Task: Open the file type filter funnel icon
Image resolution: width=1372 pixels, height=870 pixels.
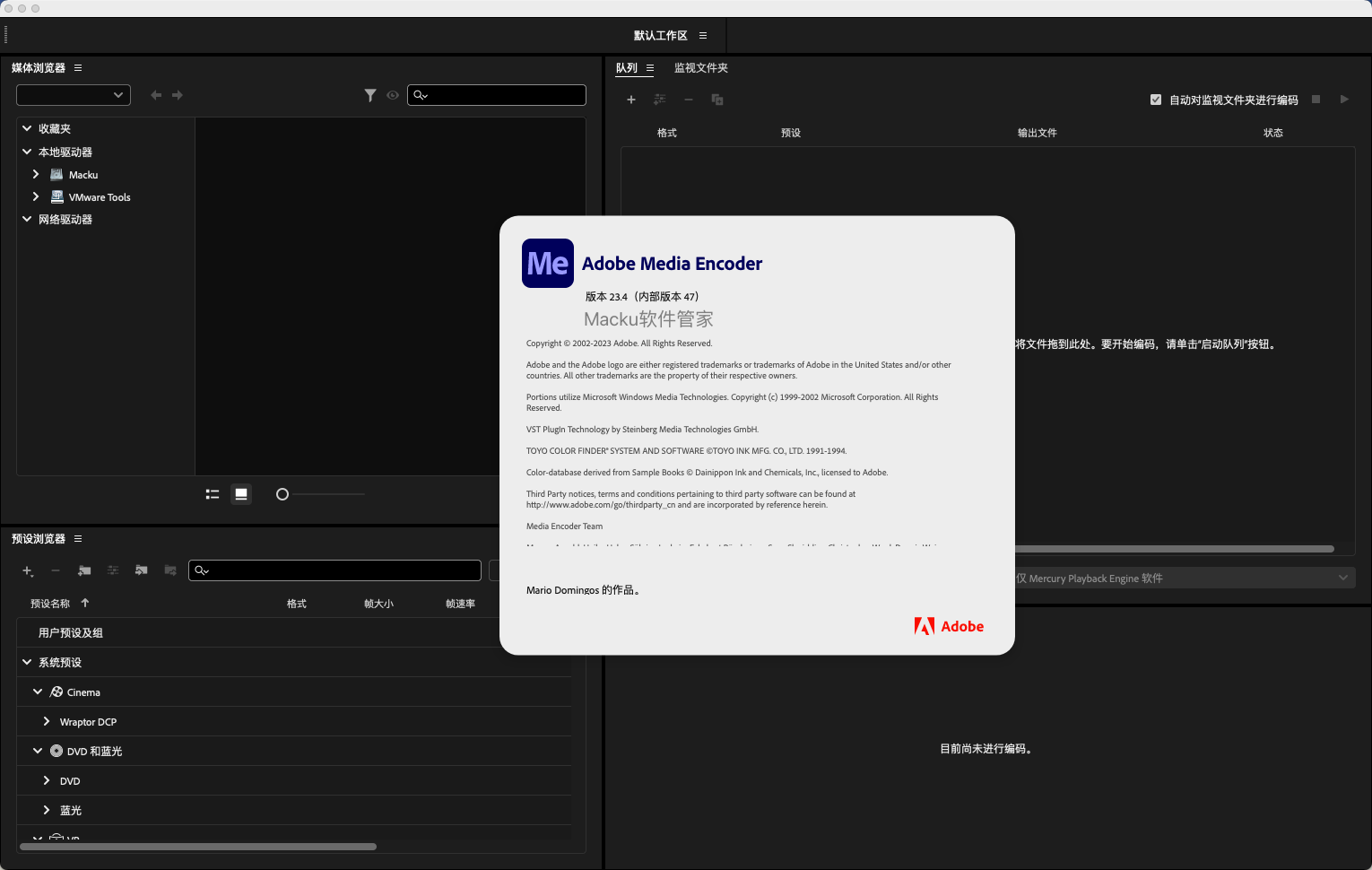Action: (370, 95)
